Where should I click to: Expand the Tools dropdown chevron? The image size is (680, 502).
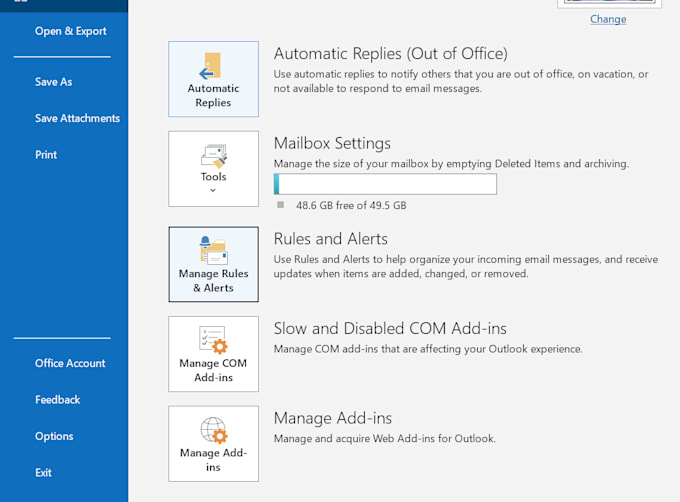coord(213,190)
